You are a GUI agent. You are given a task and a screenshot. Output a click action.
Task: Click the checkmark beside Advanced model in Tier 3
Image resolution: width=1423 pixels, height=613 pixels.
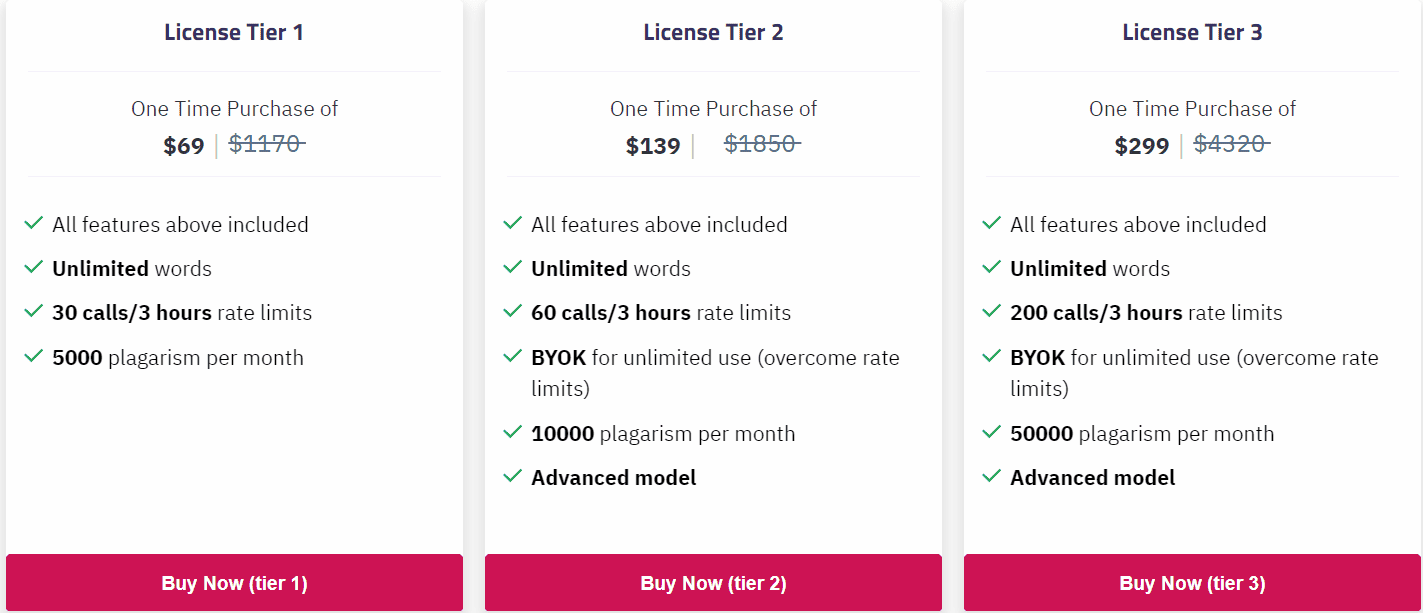[x=991, y=477]
